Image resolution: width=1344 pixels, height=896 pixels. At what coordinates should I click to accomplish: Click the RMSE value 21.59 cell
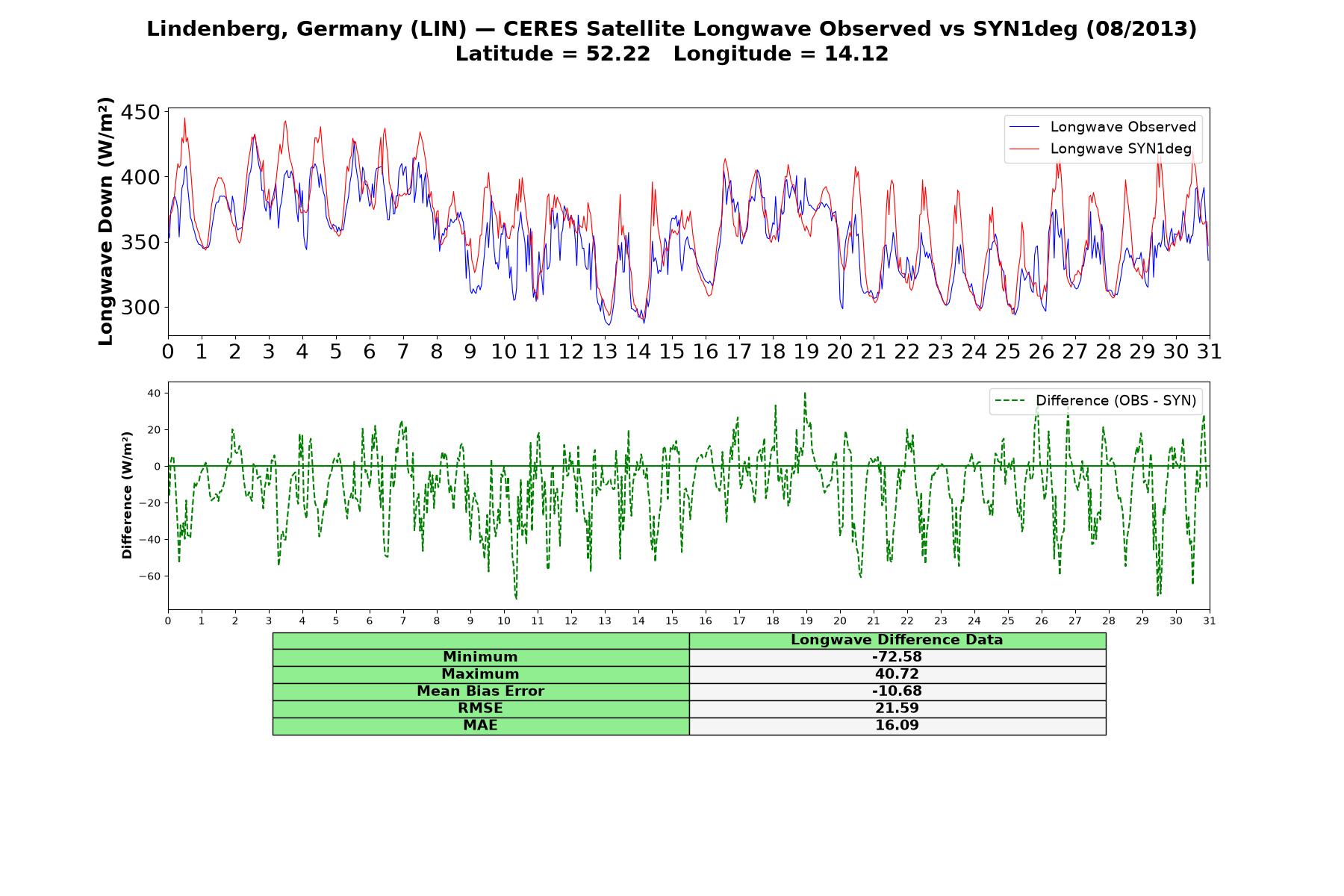(897, 709)
